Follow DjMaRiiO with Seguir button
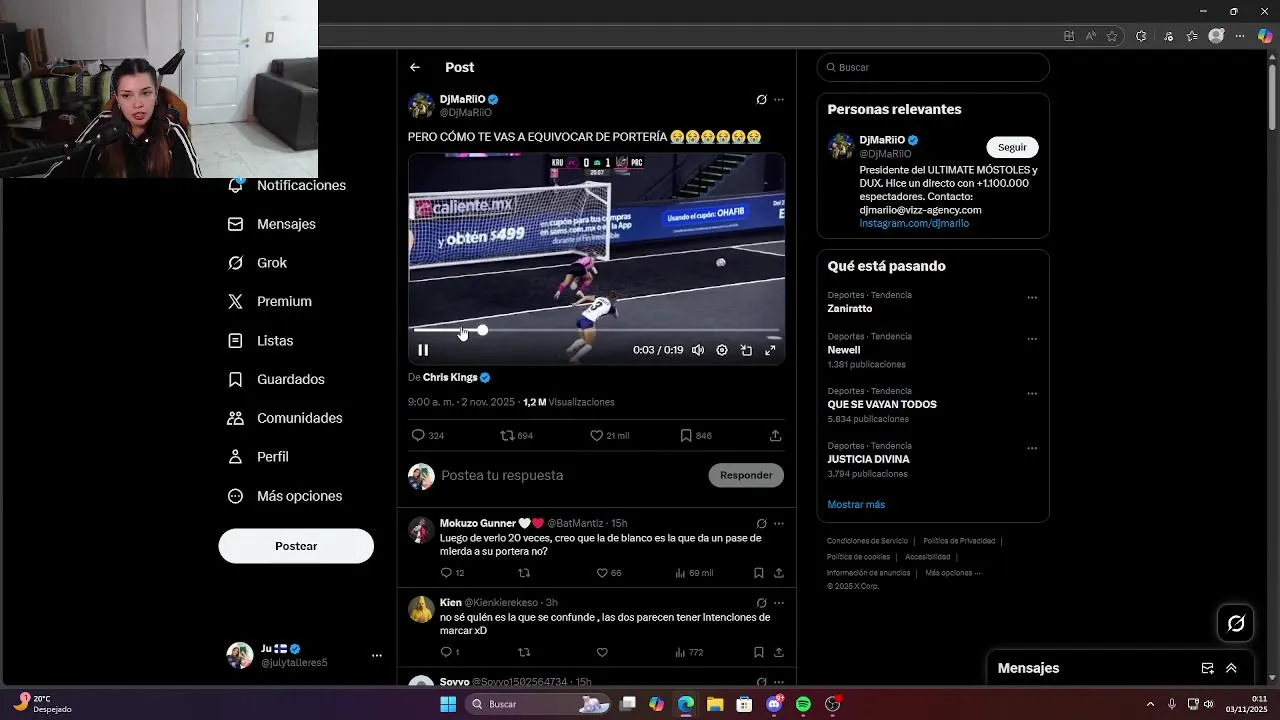Image resolution: width=1280 pixels, height=720 pixels. coord(1012,147)
